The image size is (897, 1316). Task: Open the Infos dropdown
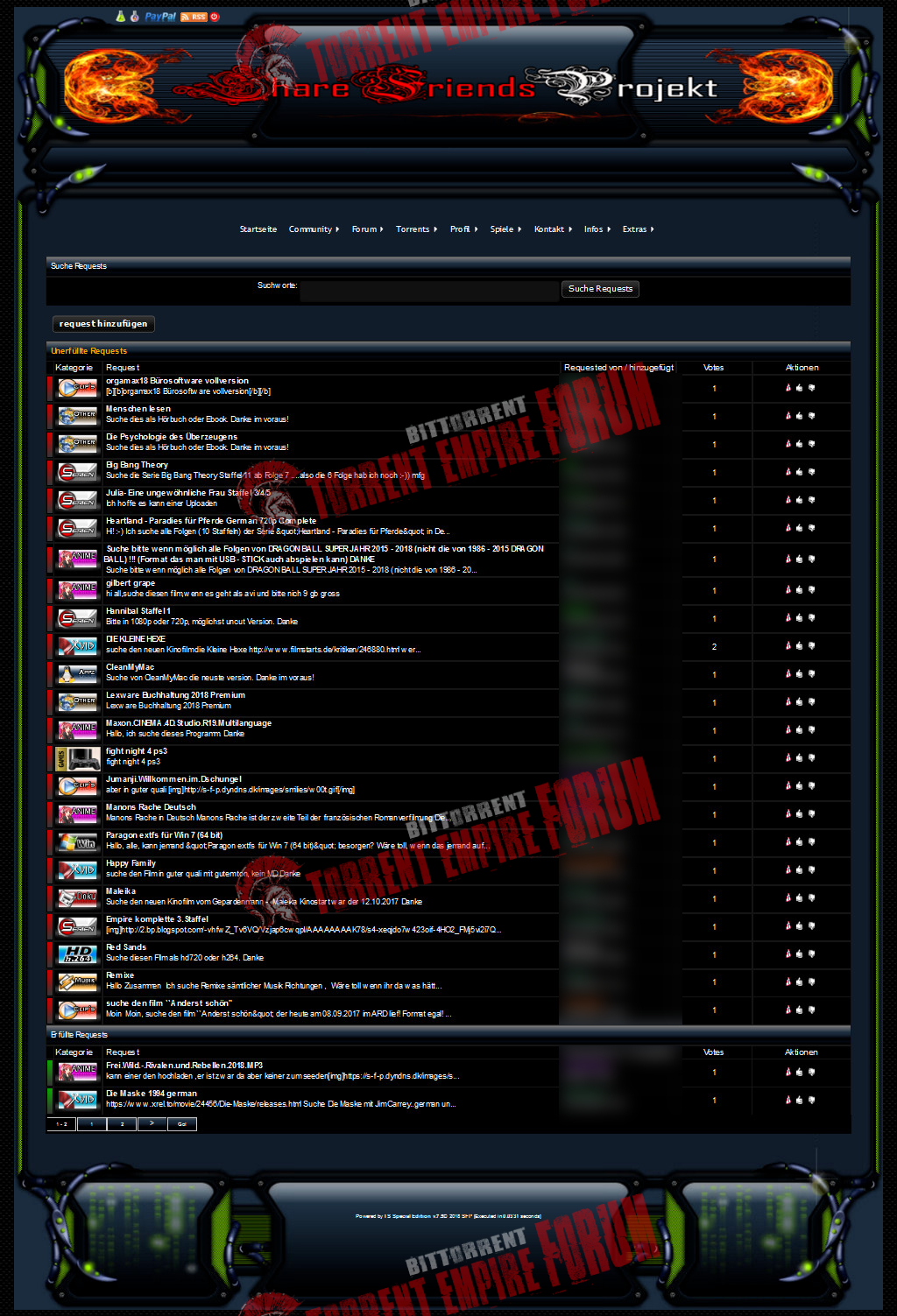[597, 229]
